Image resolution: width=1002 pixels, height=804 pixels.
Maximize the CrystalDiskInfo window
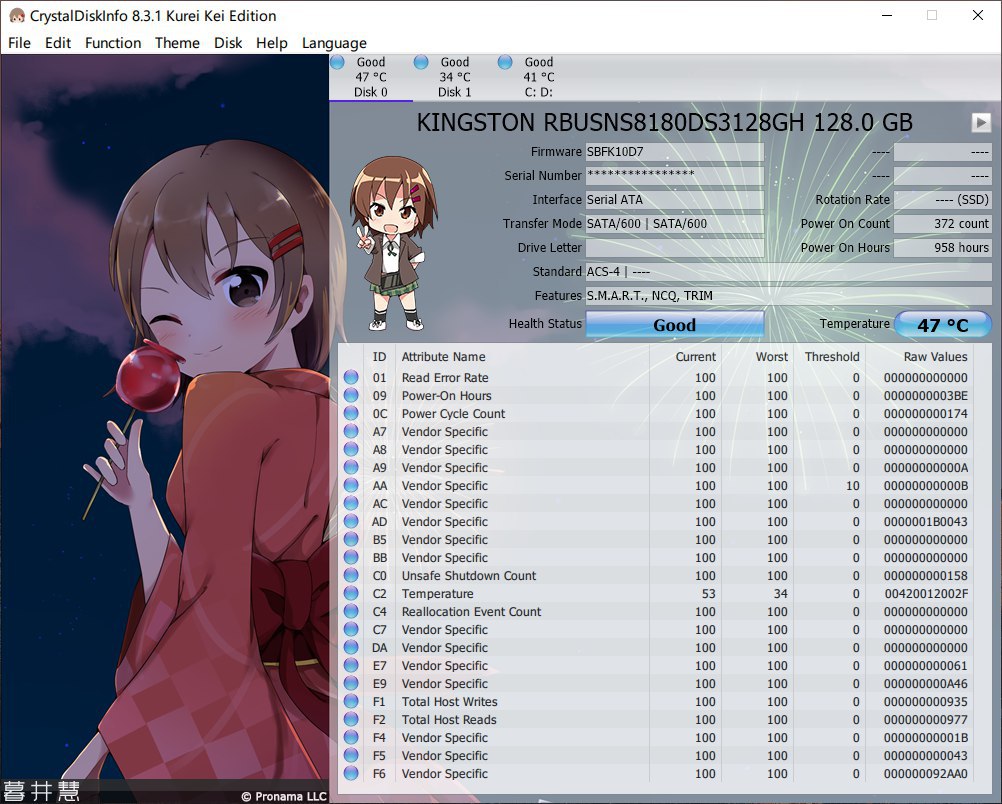(x=932, y=15)
